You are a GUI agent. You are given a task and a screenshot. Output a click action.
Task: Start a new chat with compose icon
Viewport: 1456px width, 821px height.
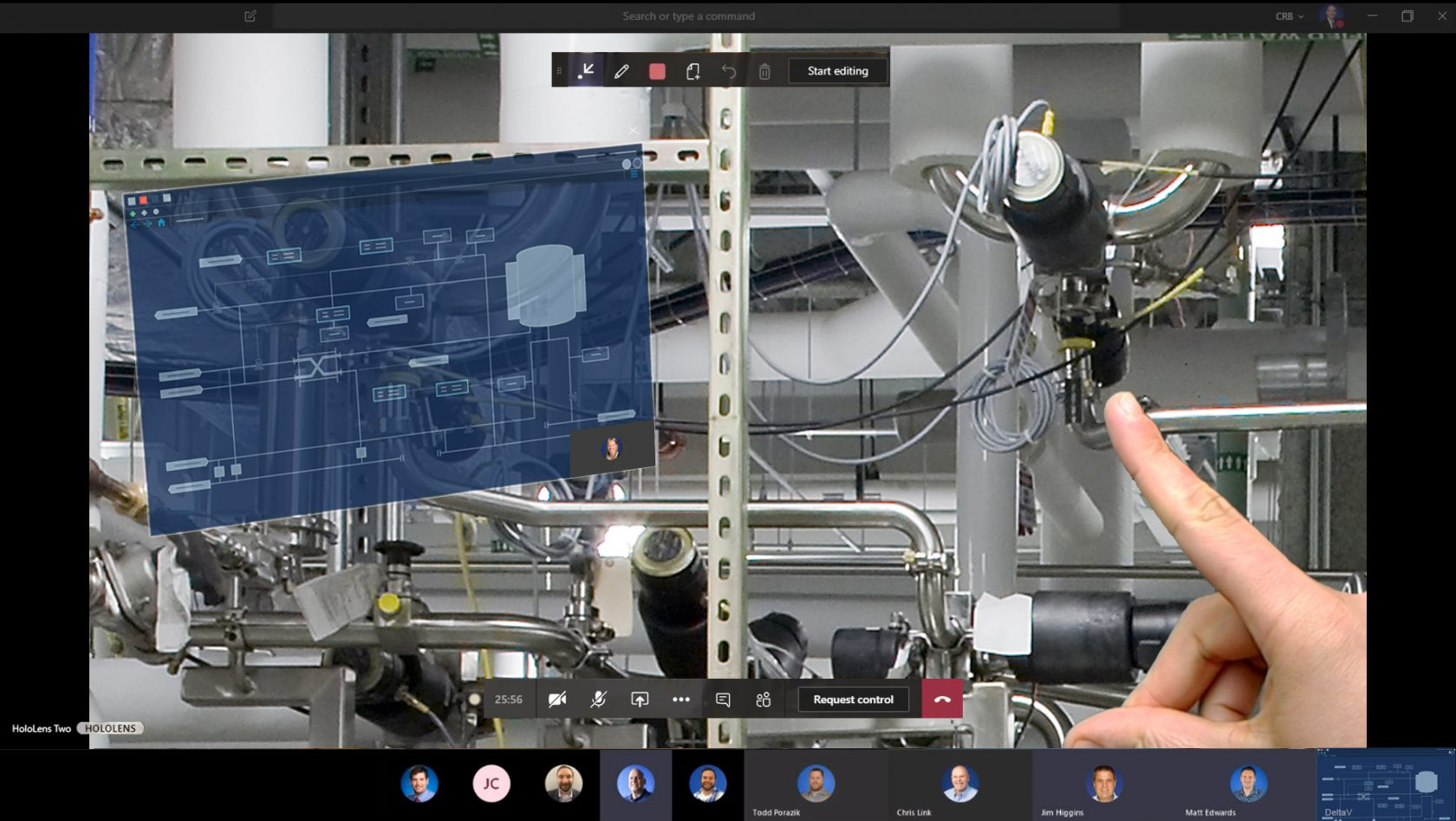coord(250,16)
